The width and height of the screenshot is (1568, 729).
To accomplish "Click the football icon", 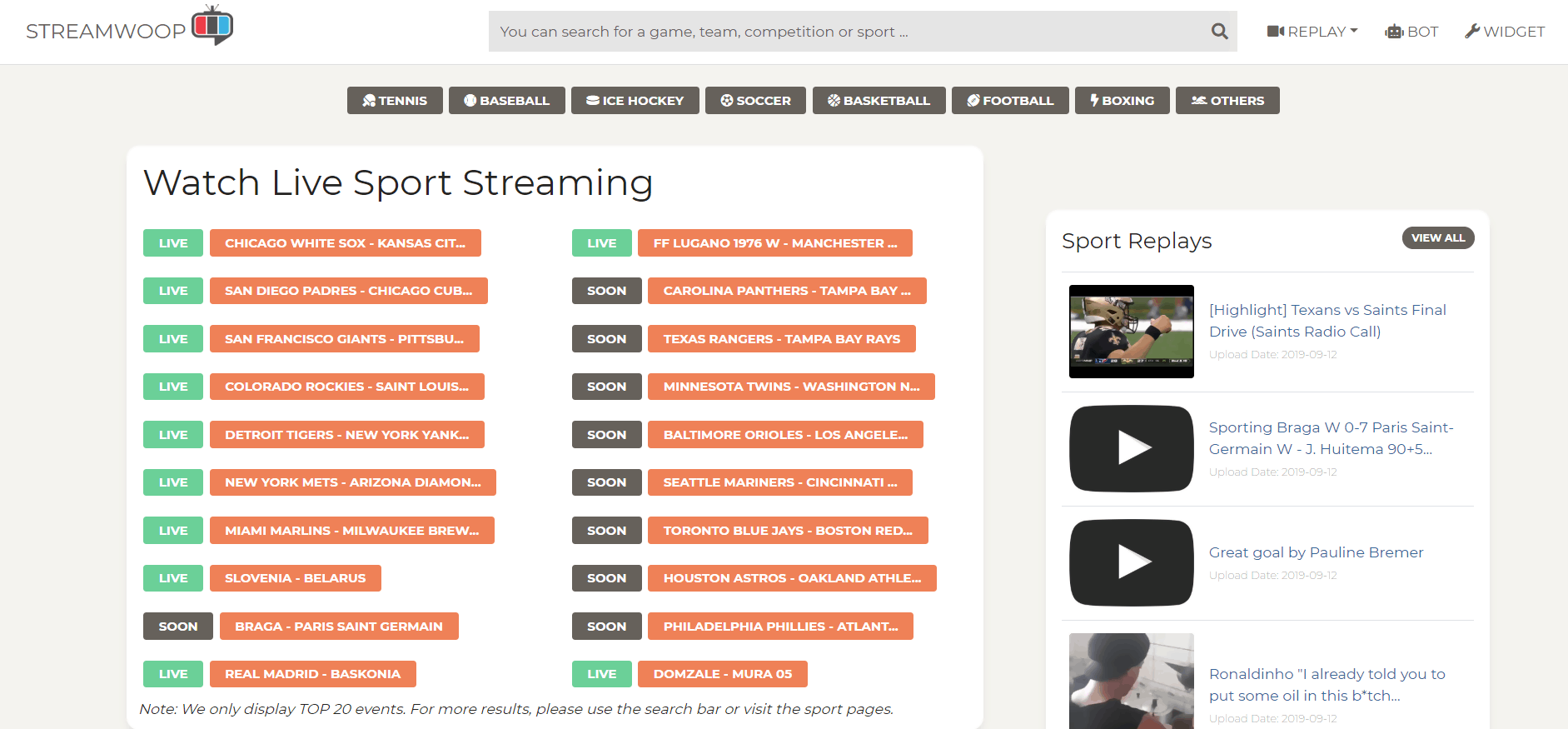I will (973, 101).
